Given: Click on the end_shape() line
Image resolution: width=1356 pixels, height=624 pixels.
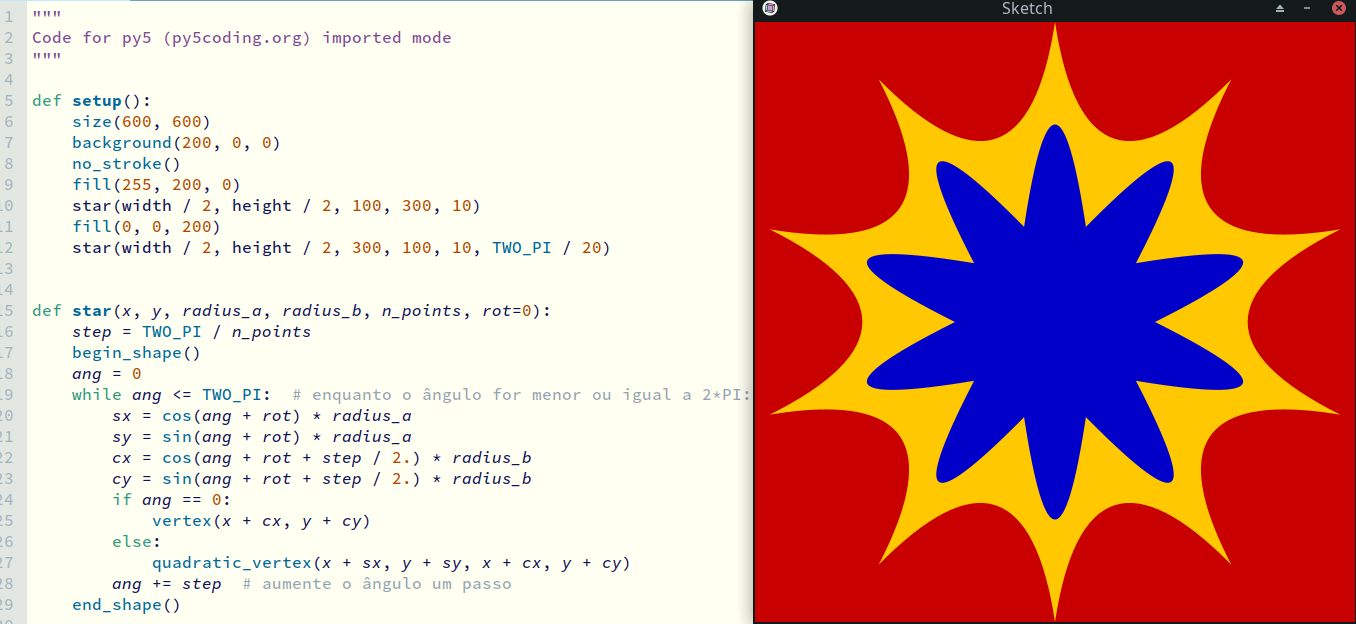Looking at the screenshot, I should (126, 605).
